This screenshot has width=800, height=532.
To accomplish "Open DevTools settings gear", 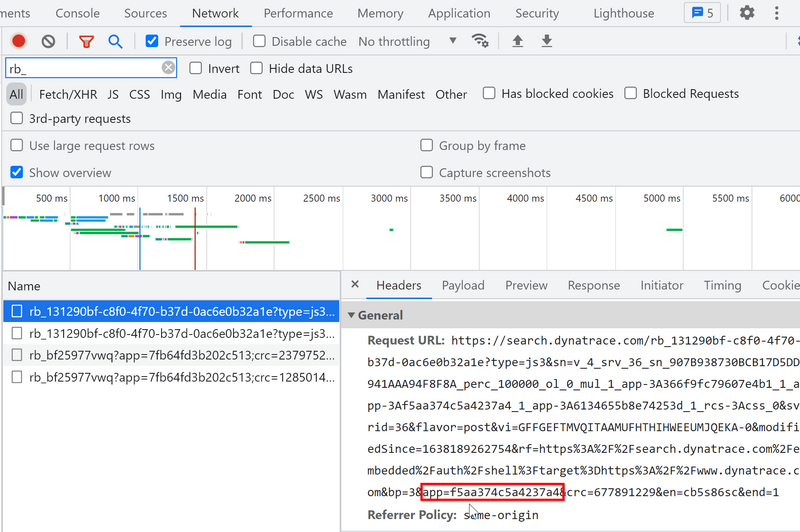I will (x=747, y=13).
